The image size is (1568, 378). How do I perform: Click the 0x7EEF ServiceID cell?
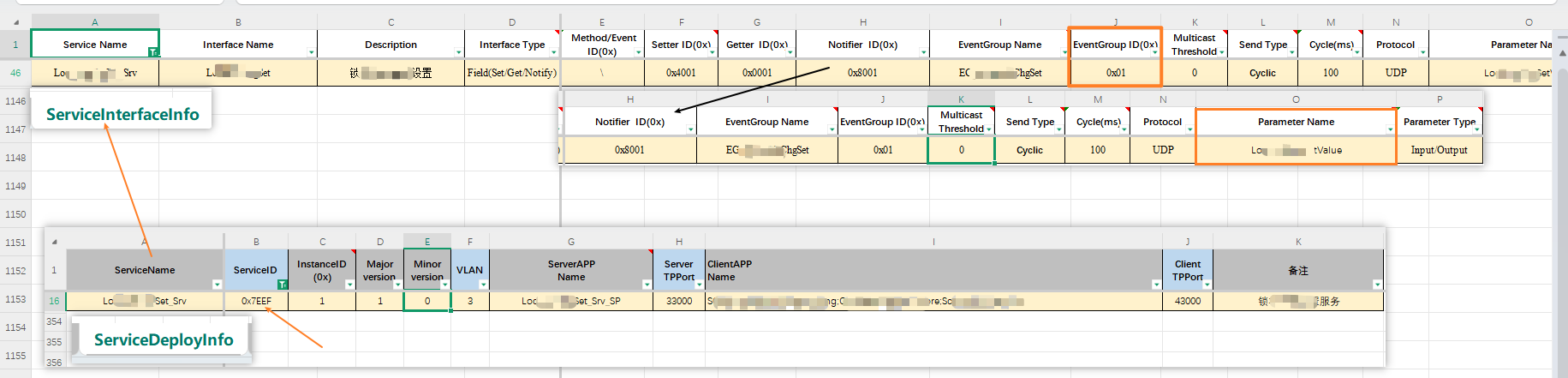(256, 301)
